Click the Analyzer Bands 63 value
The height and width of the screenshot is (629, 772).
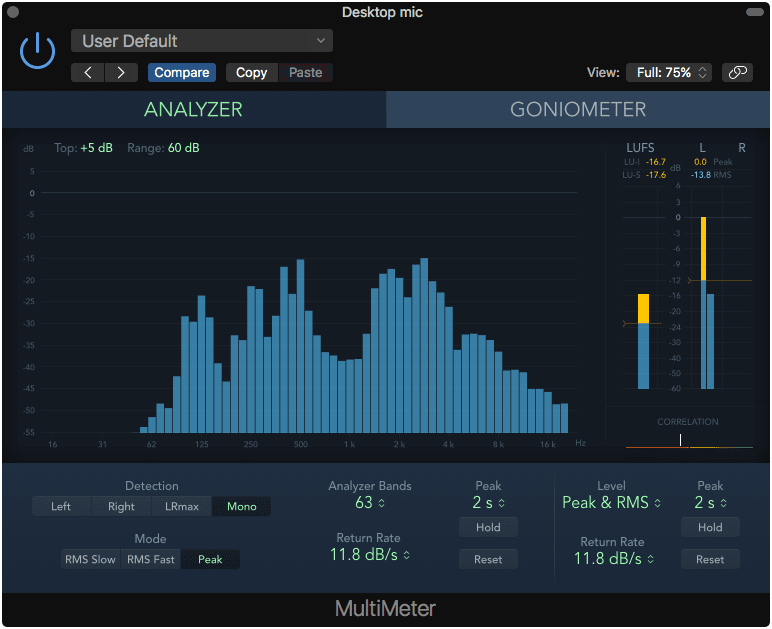click(x=369, y=502)
